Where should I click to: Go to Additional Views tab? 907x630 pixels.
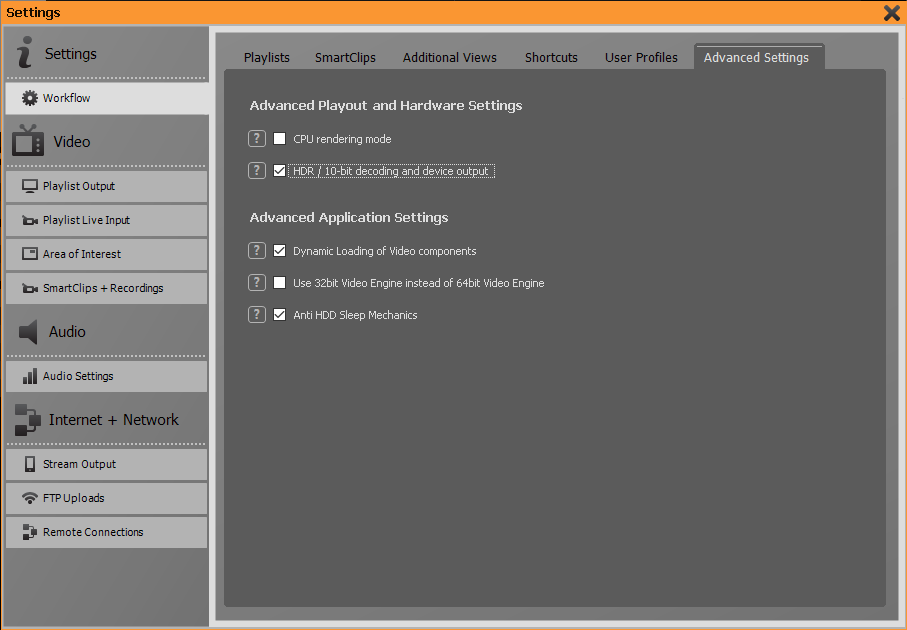[x=449, y=57]
